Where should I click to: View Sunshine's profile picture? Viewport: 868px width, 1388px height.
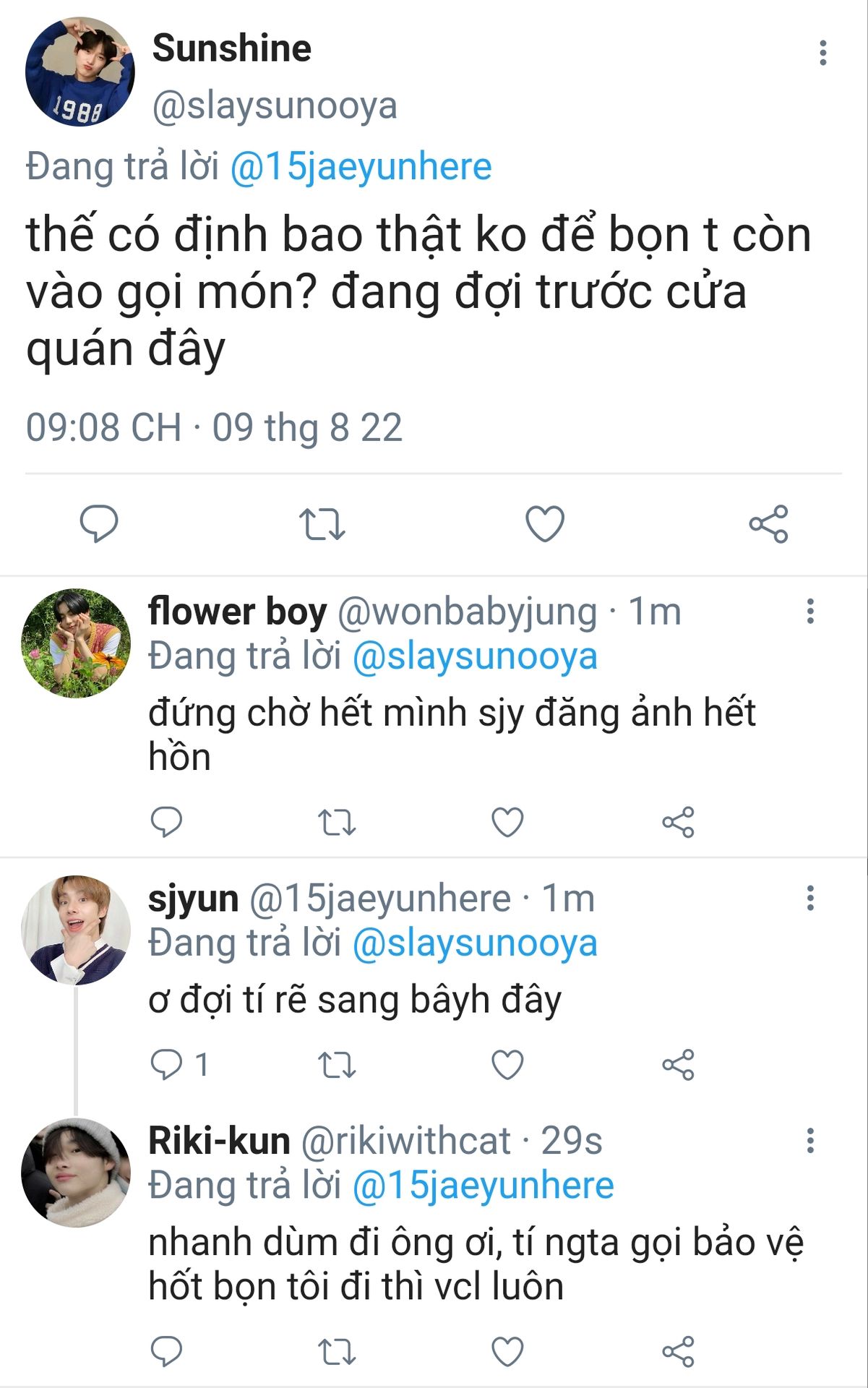click(80, 72)
